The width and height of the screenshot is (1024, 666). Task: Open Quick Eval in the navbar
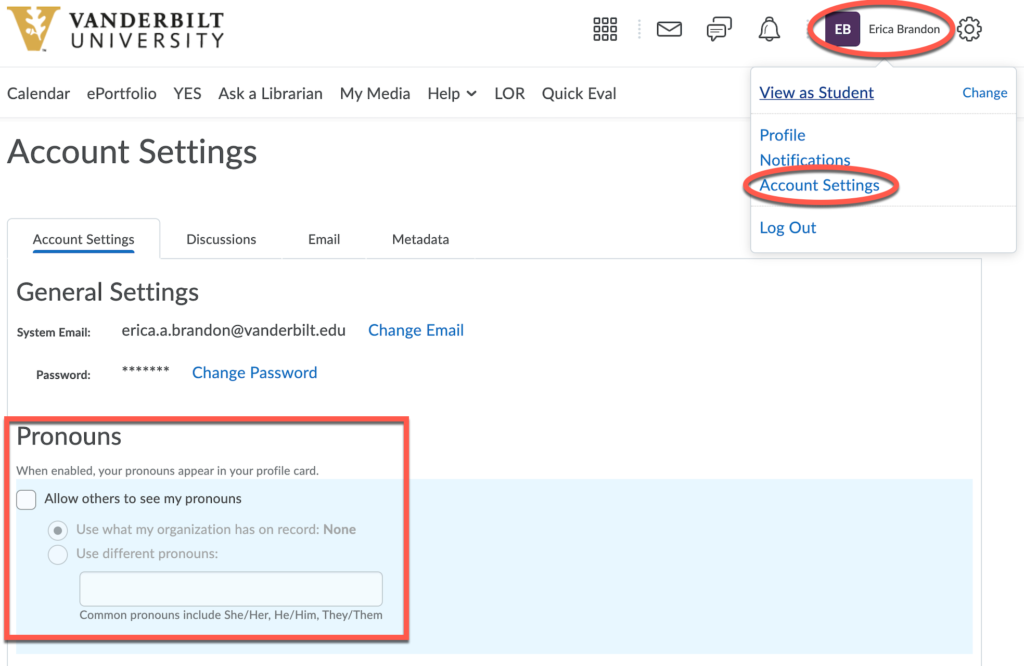(579, 94)
